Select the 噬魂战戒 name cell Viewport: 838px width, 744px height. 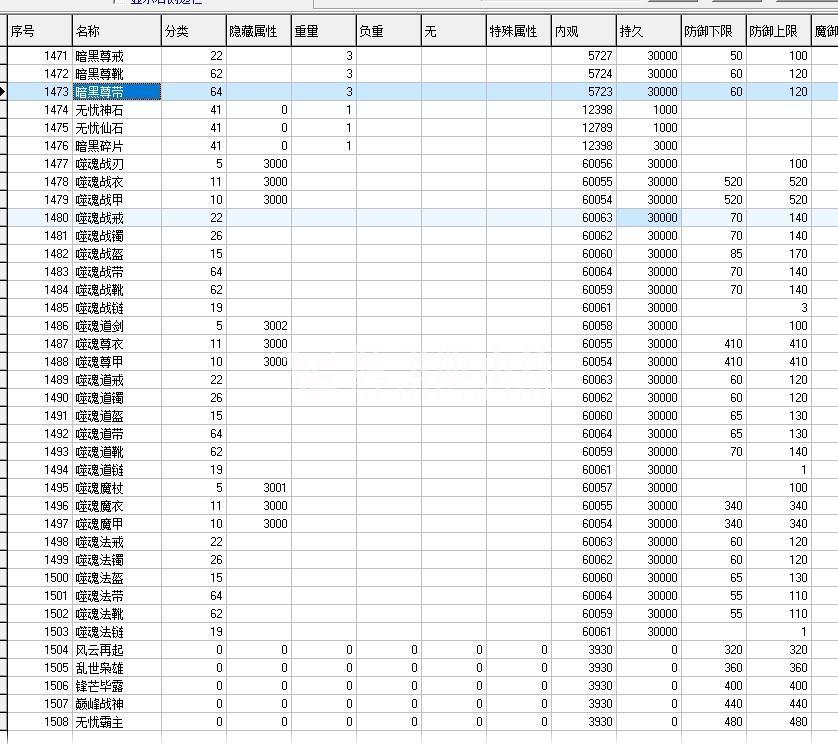coord(117,218)
